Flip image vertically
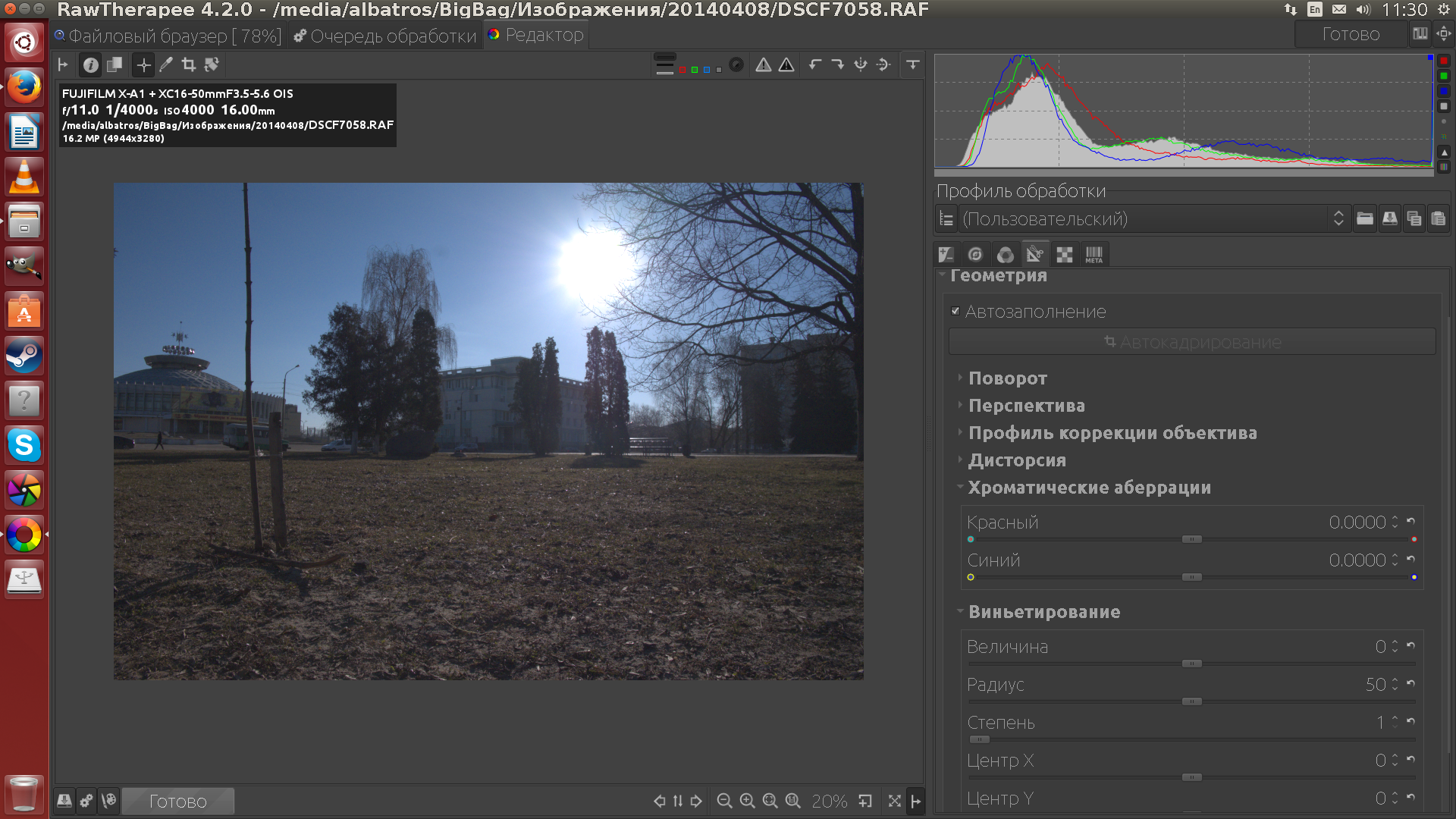 tap(883, 65)
